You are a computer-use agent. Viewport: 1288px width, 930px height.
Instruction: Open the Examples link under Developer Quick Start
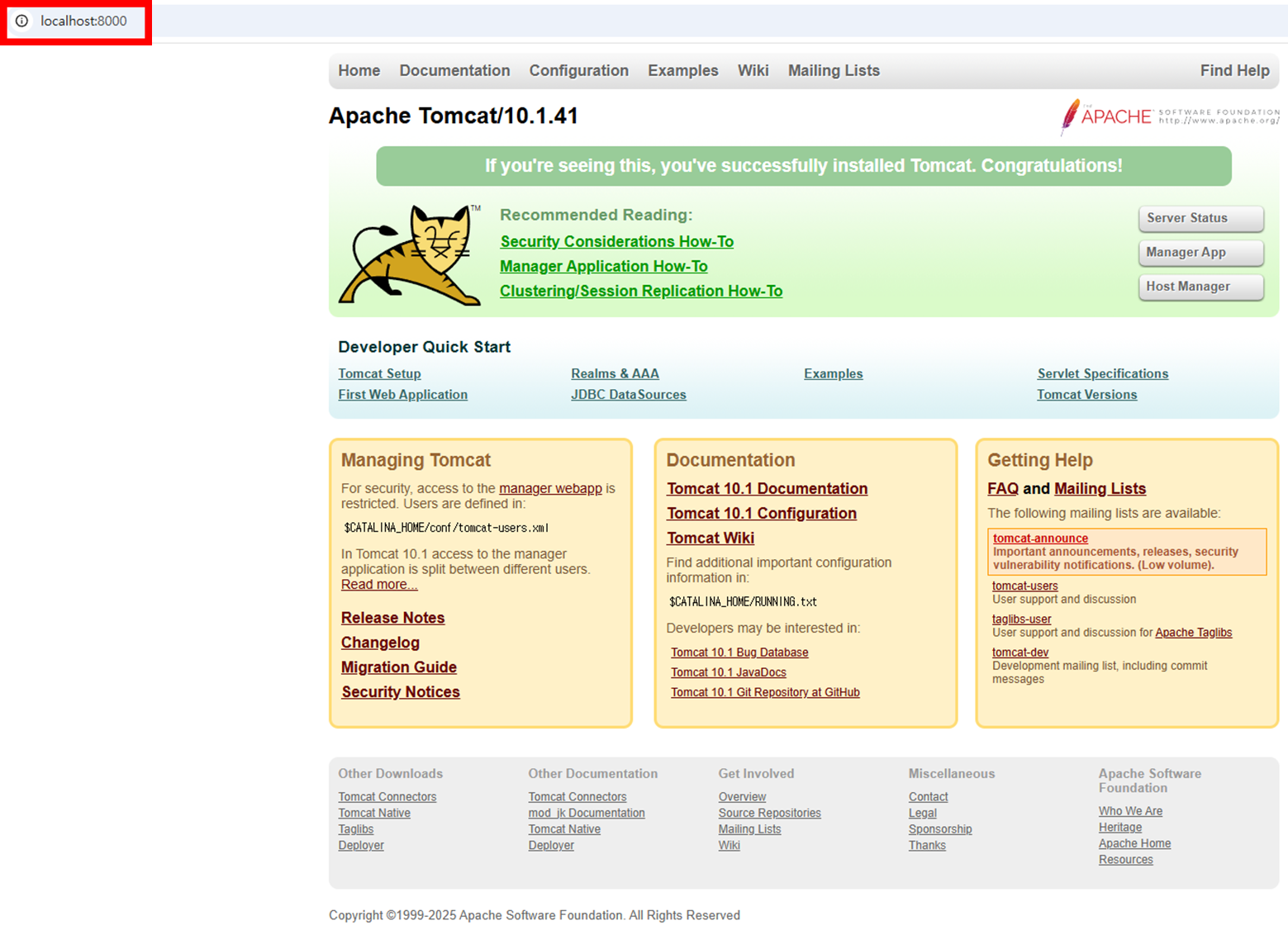click(x=833, y=373)
